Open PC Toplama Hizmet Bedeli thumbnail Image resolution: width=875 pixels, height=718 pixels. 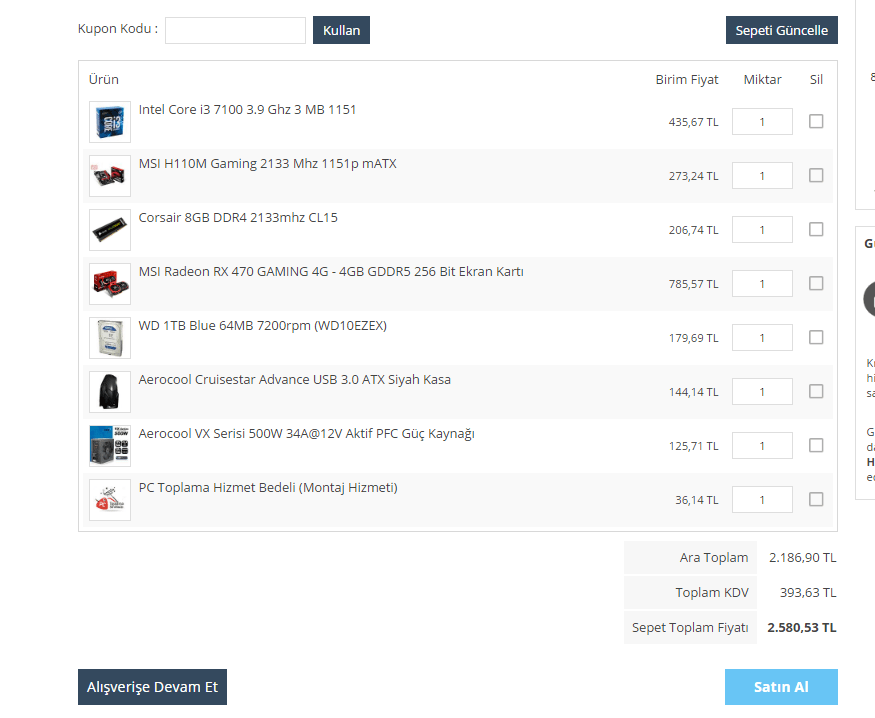[110, 500]
